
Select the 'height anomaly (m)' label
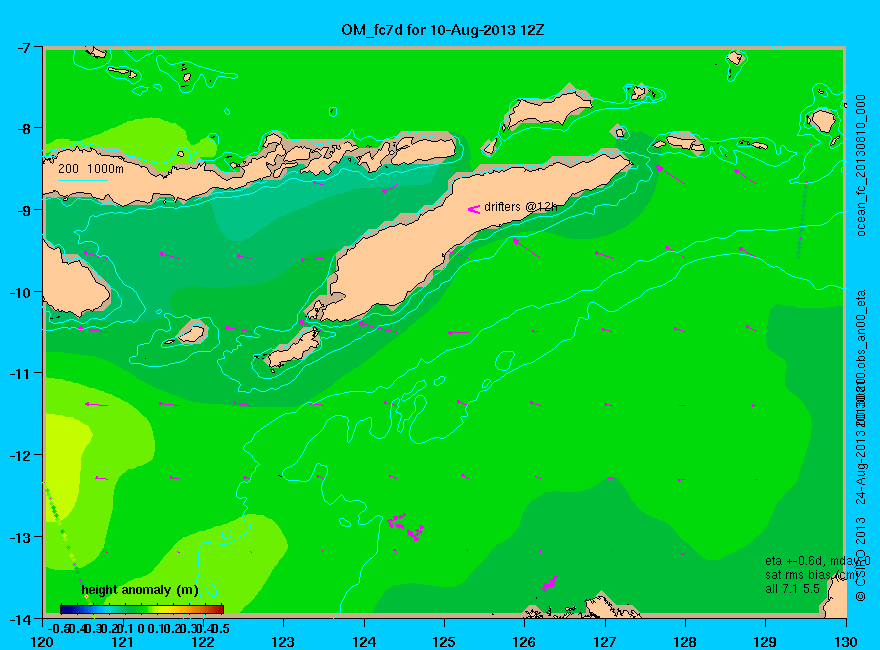(x=140, y=590)
